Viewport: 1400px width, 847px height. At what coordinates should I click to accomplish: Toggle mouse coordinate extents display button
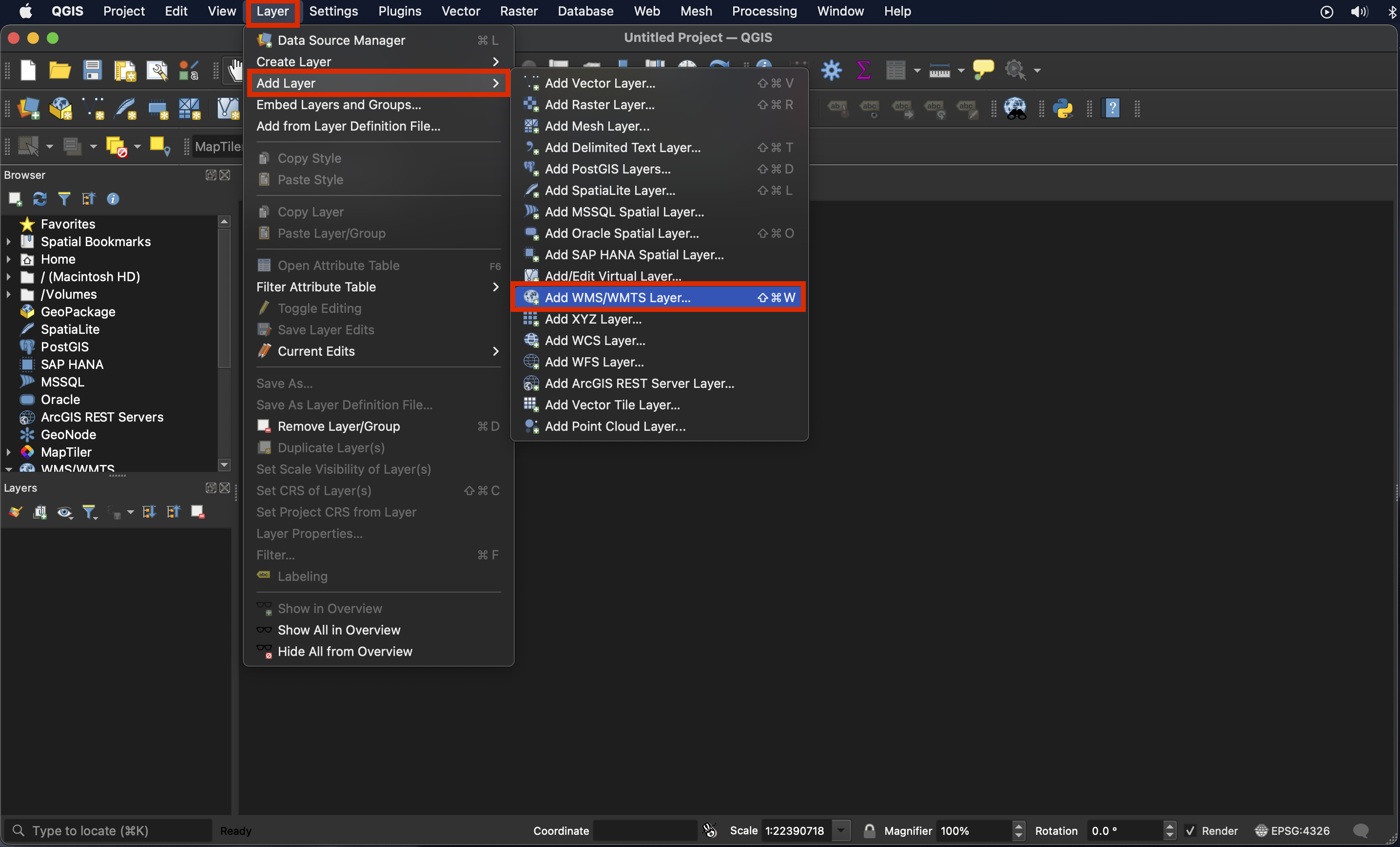tap(710, 830)
